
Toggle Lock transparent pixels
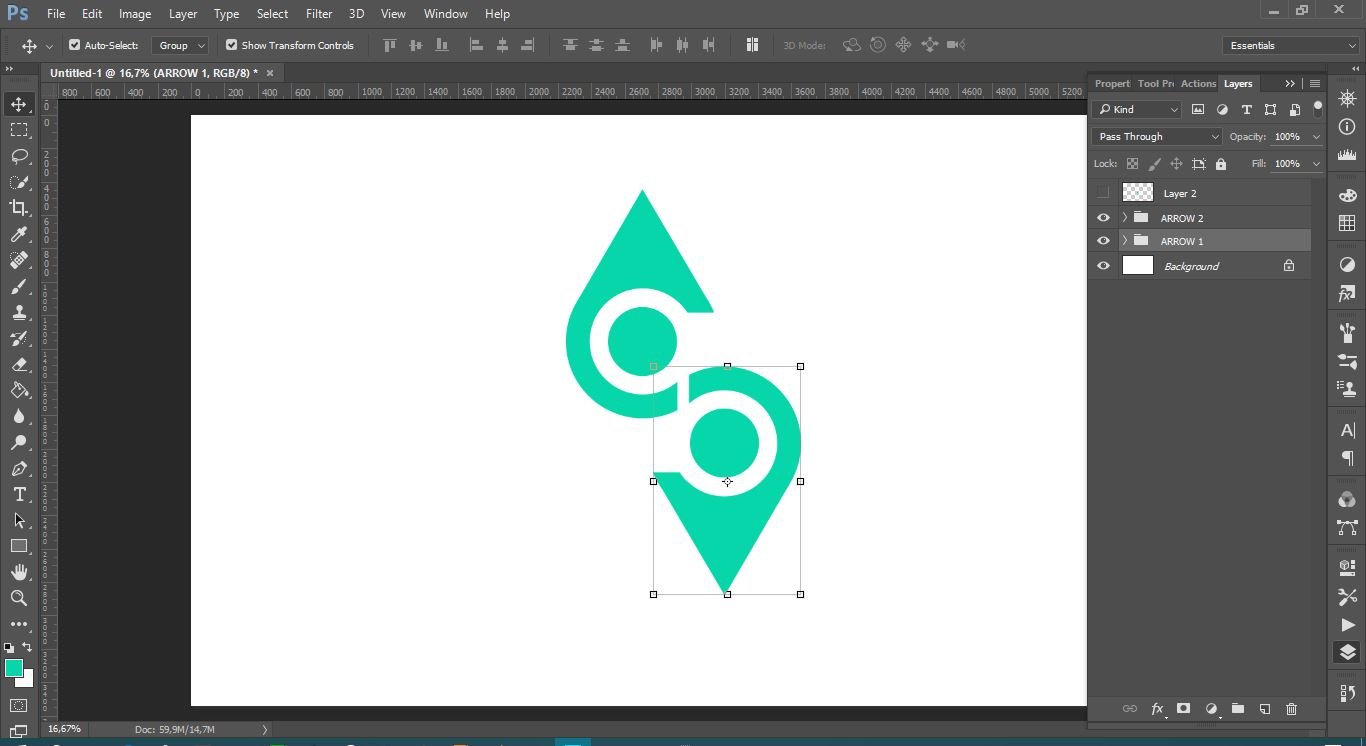click(x=1132, y=164)
